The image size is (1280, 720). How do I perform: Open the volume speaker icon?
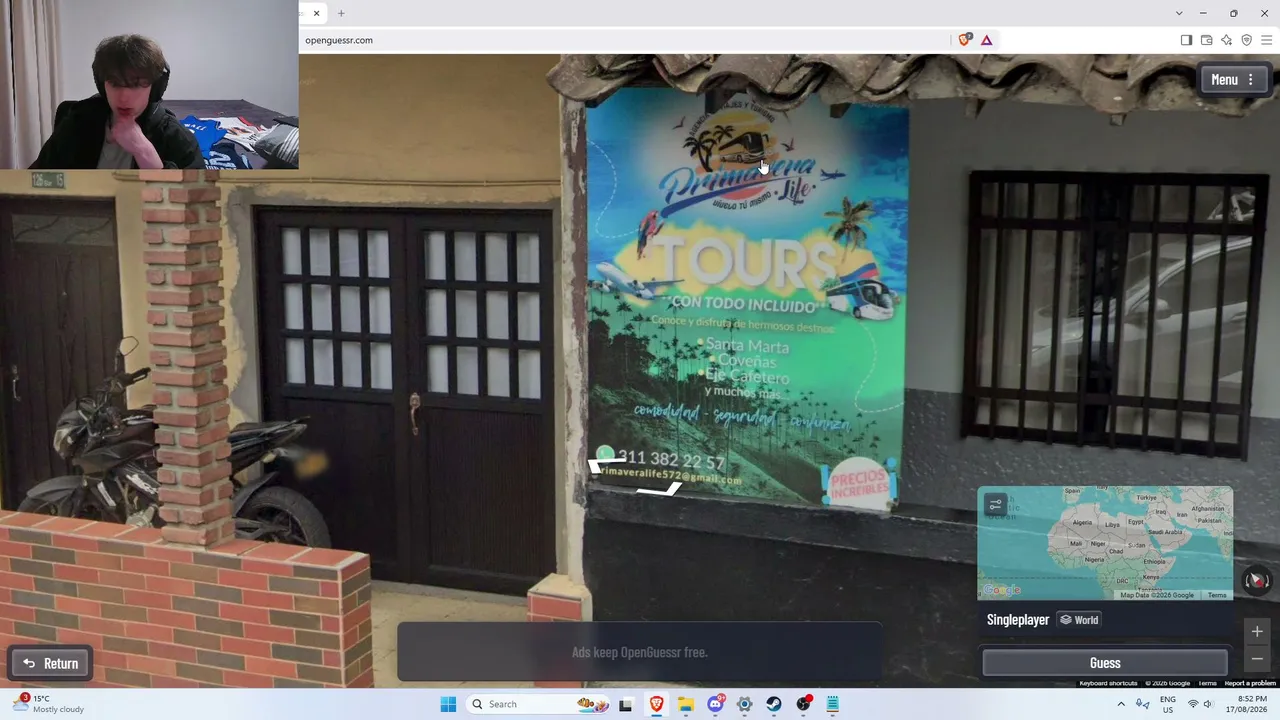(1208, 704)
